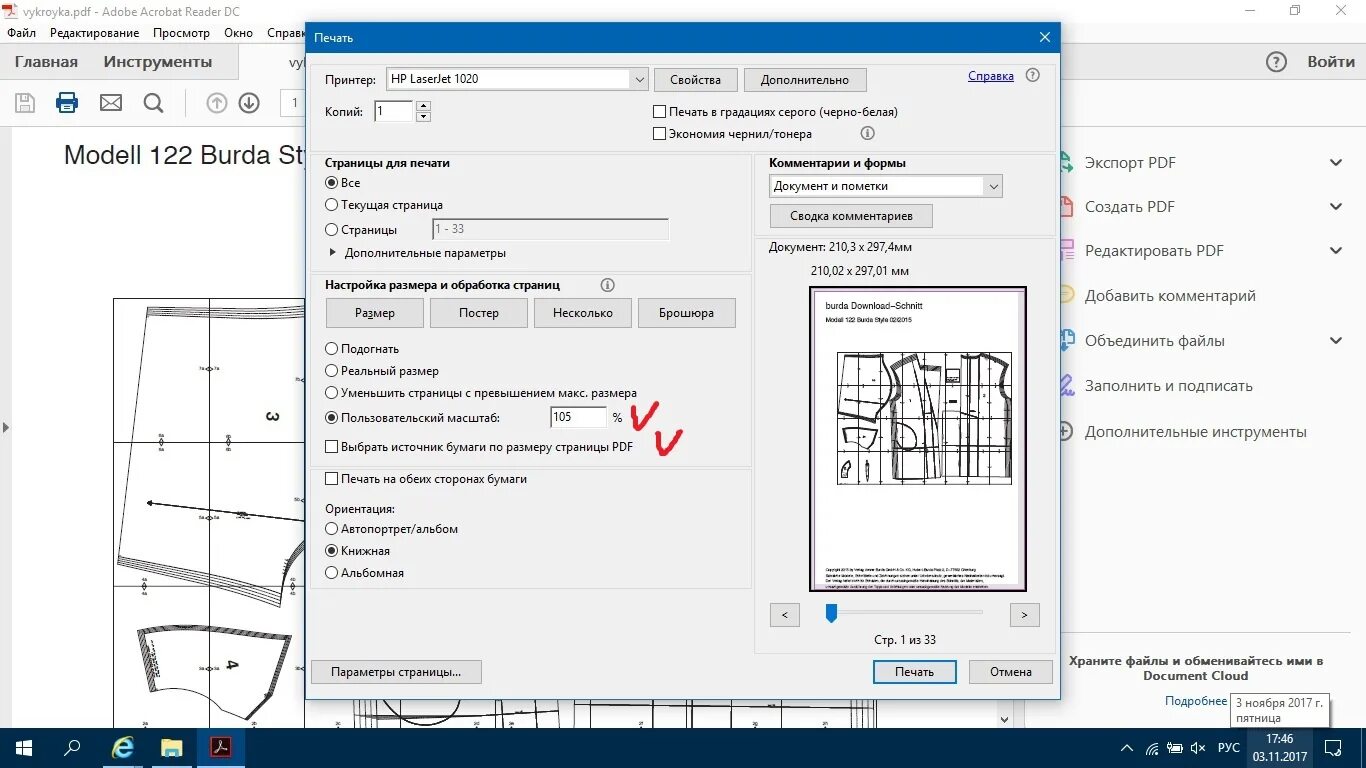
Task: Enable Печать в градациях серого checkbox
Action: pos(659,112)
